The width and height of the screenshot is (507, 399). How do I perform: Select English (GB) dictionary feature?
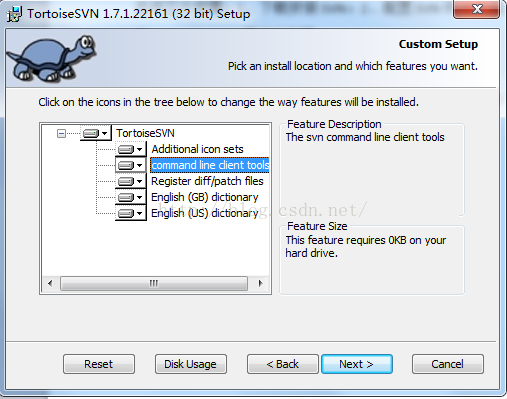coord(205,197)
